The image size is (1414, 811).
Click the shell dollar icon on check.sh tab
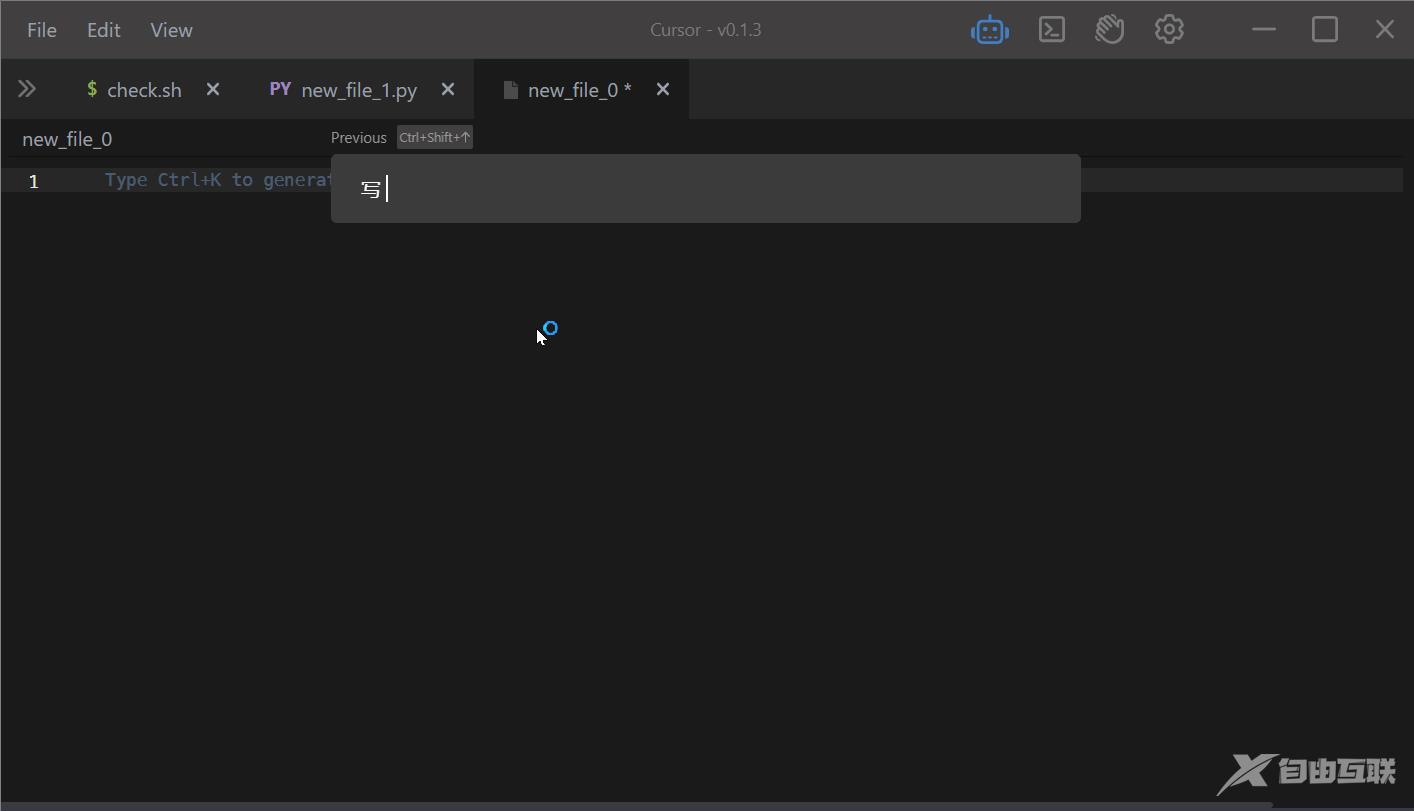[x=92, y=89]
